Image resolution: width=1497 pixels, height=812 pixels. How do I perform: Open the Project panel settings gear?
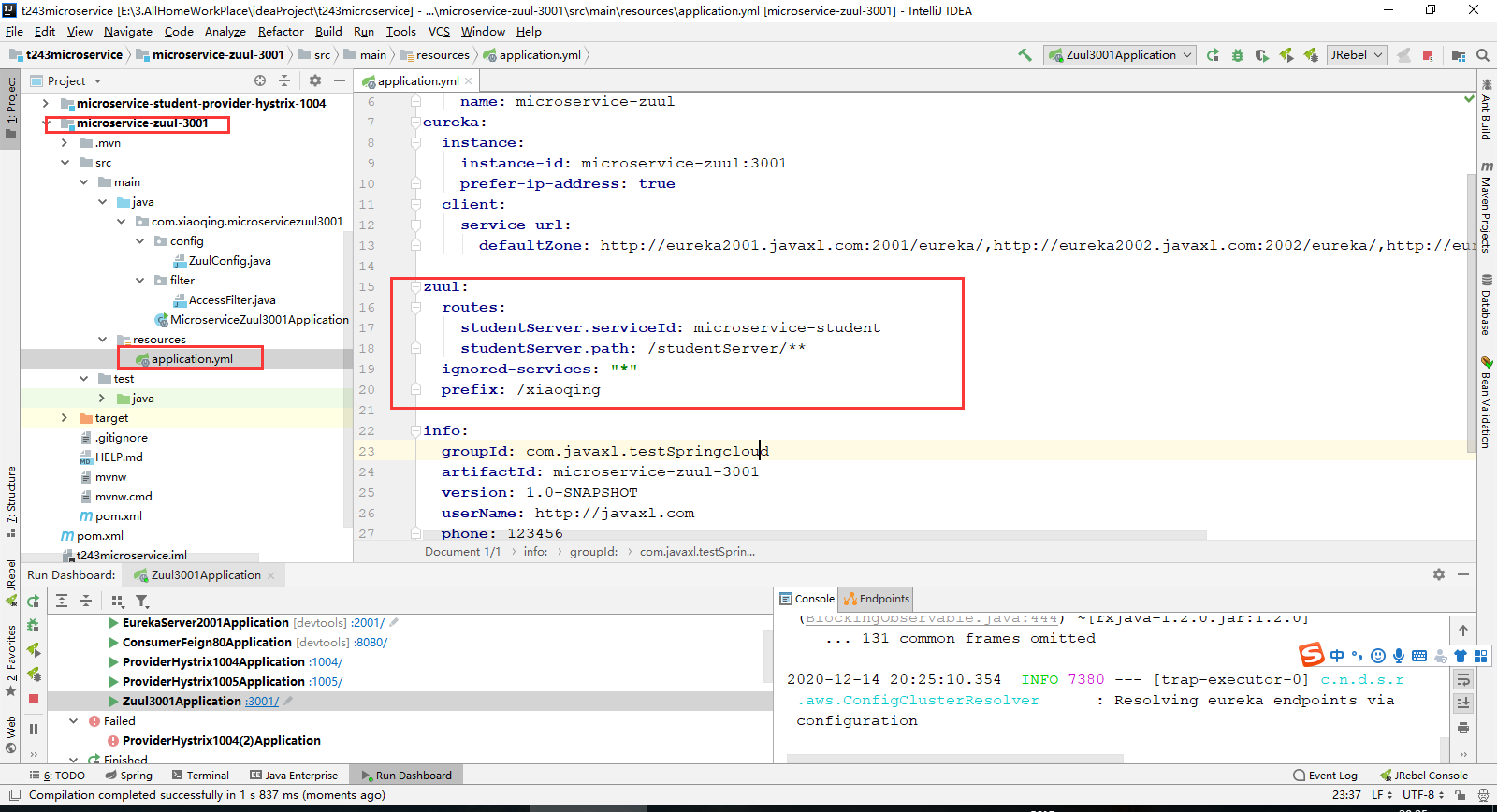[315, 80]
